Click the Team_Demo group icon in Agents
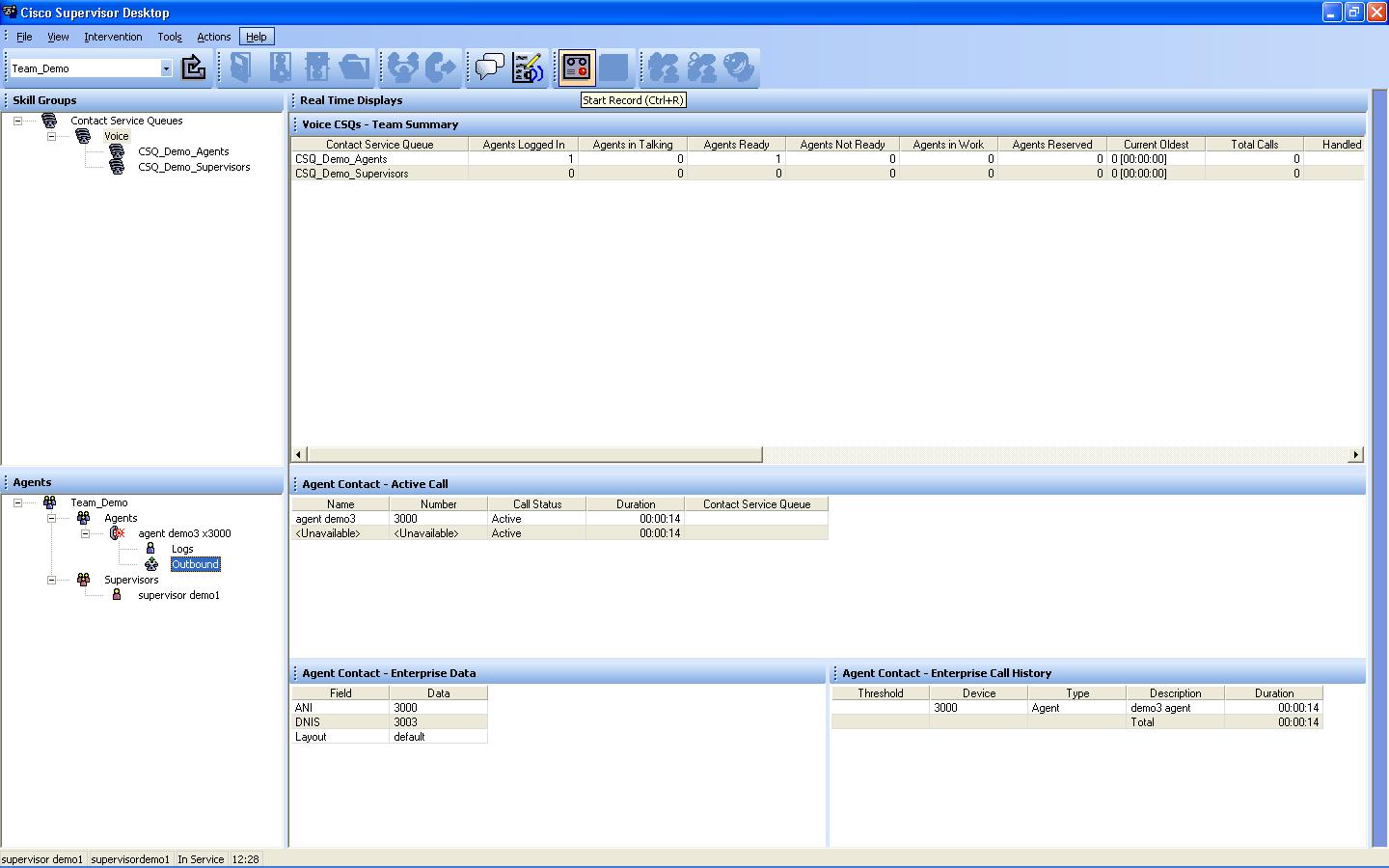This screenshot has height=868, width=1389. (x=49, y=502)
